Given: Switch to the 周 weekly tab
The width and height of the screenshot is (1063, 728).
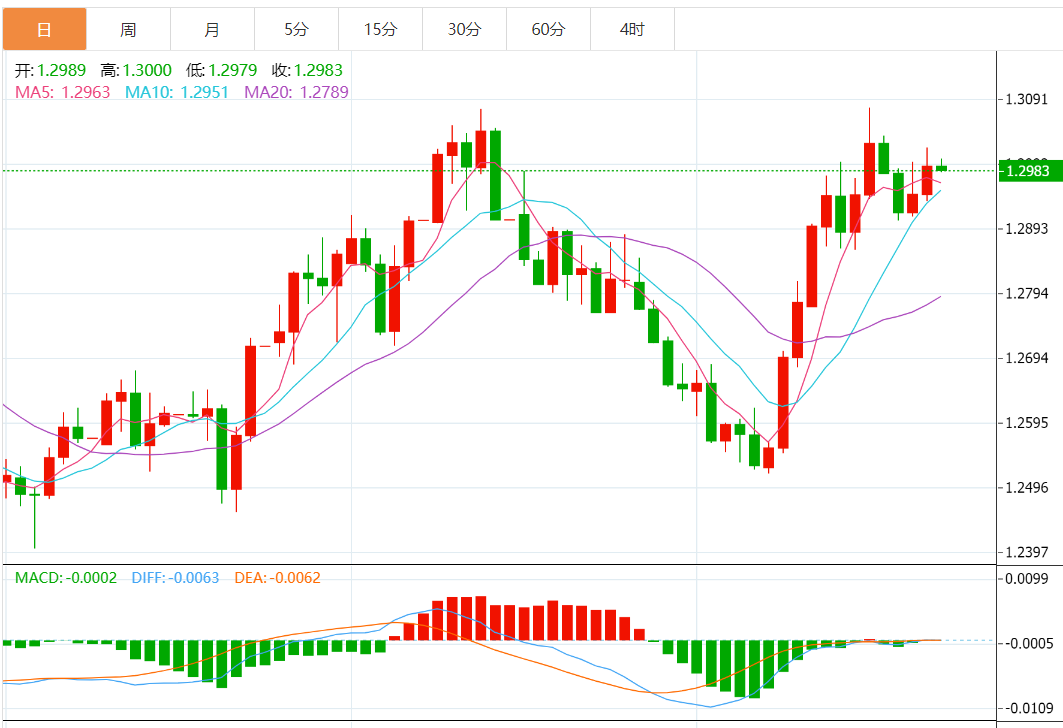Looking at the screenshot, I should (129, 29).
